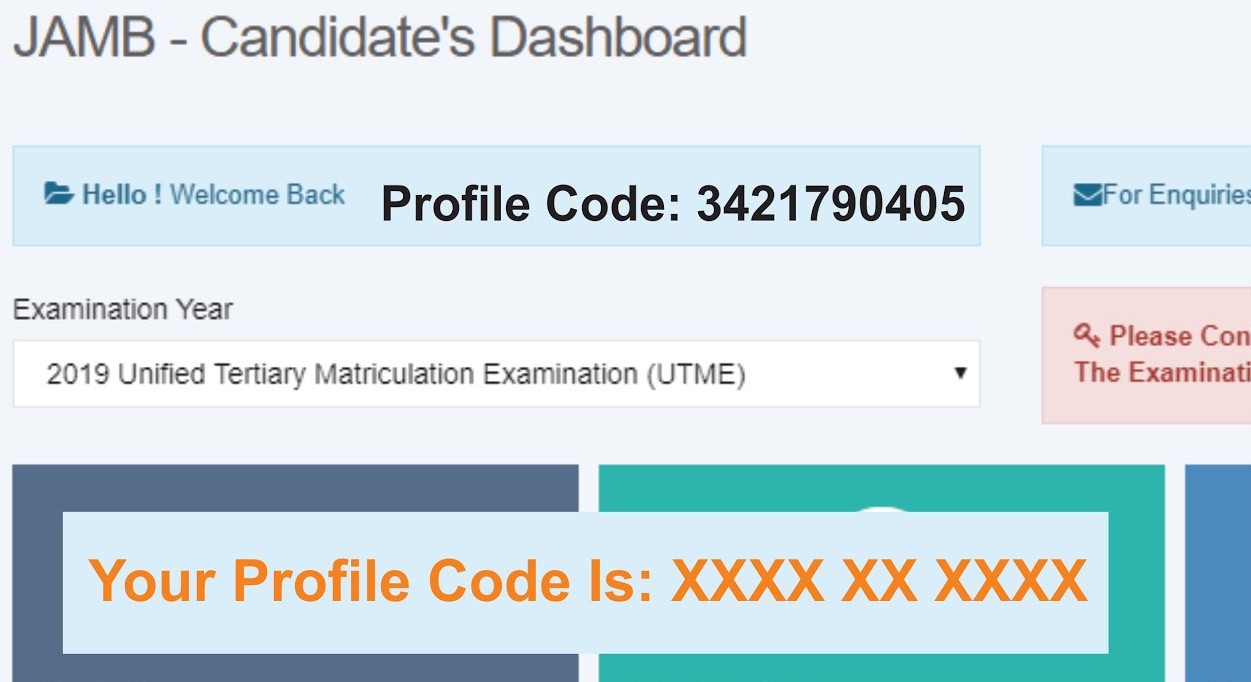Click the XXXX XX XXXX placeholder code
Screen dimensions: 1251x682
point(878,580)
